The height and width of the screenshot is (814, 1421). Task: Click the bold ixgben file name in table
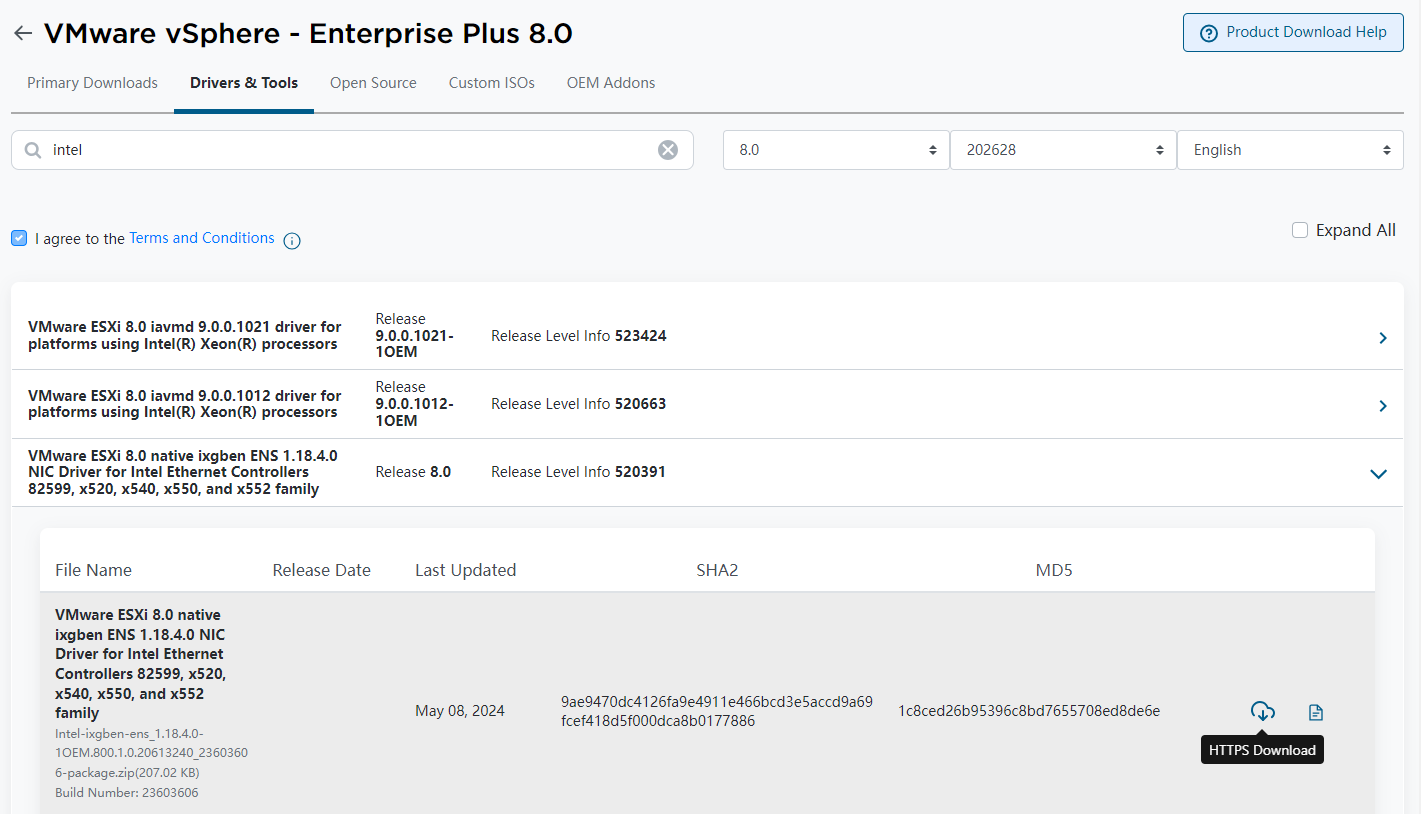click(141, 664)
